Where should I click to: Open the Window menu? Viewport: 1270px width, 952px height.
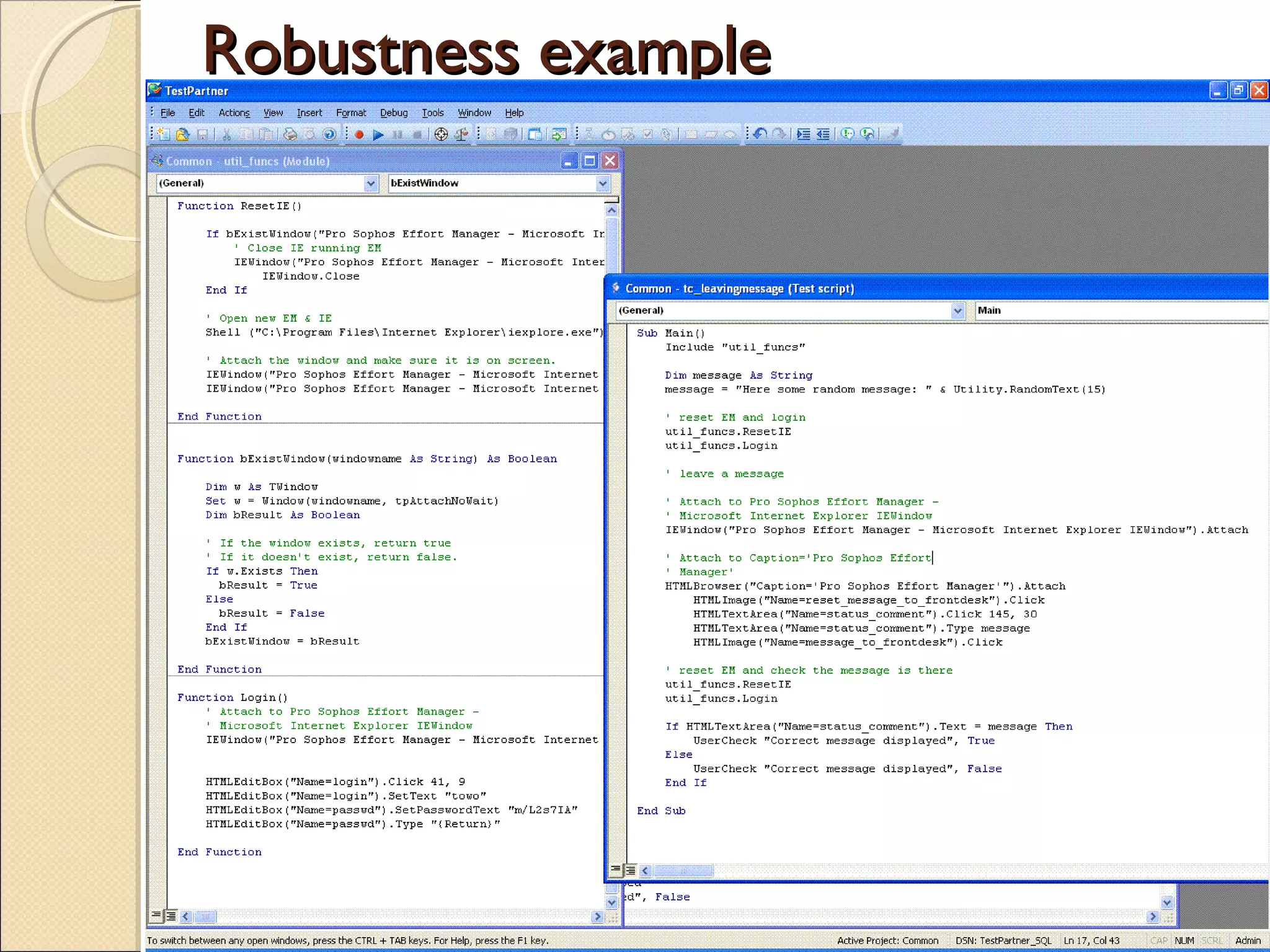pos(474,113)
